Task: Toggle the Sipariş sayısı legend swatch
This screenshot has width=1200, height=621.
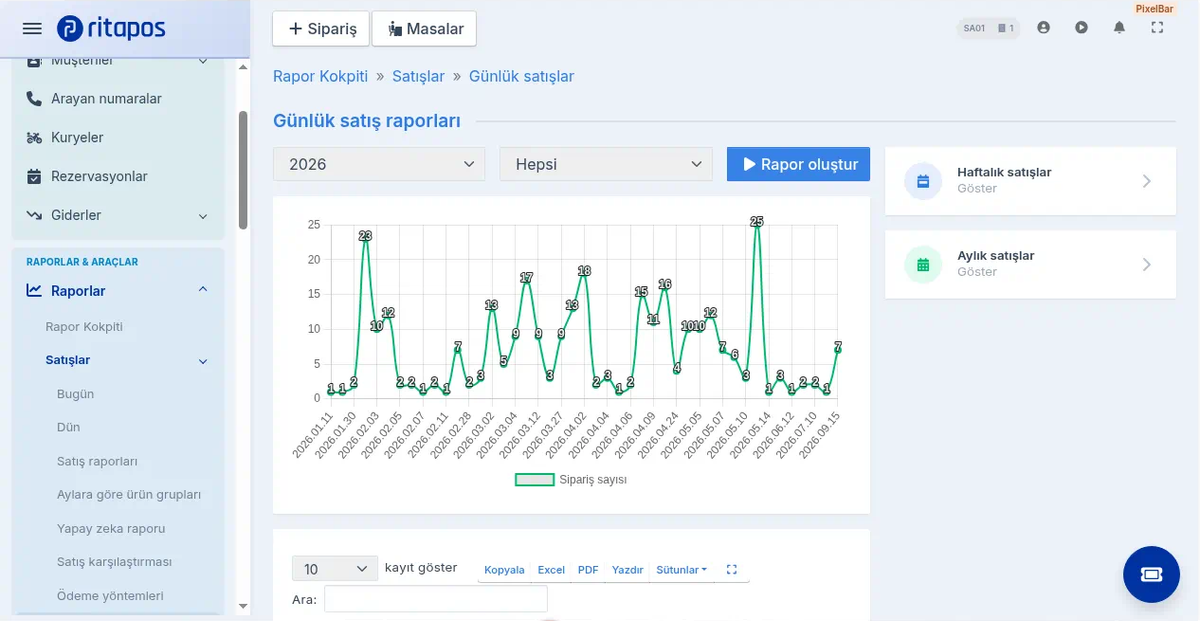Action: [534, 480]
